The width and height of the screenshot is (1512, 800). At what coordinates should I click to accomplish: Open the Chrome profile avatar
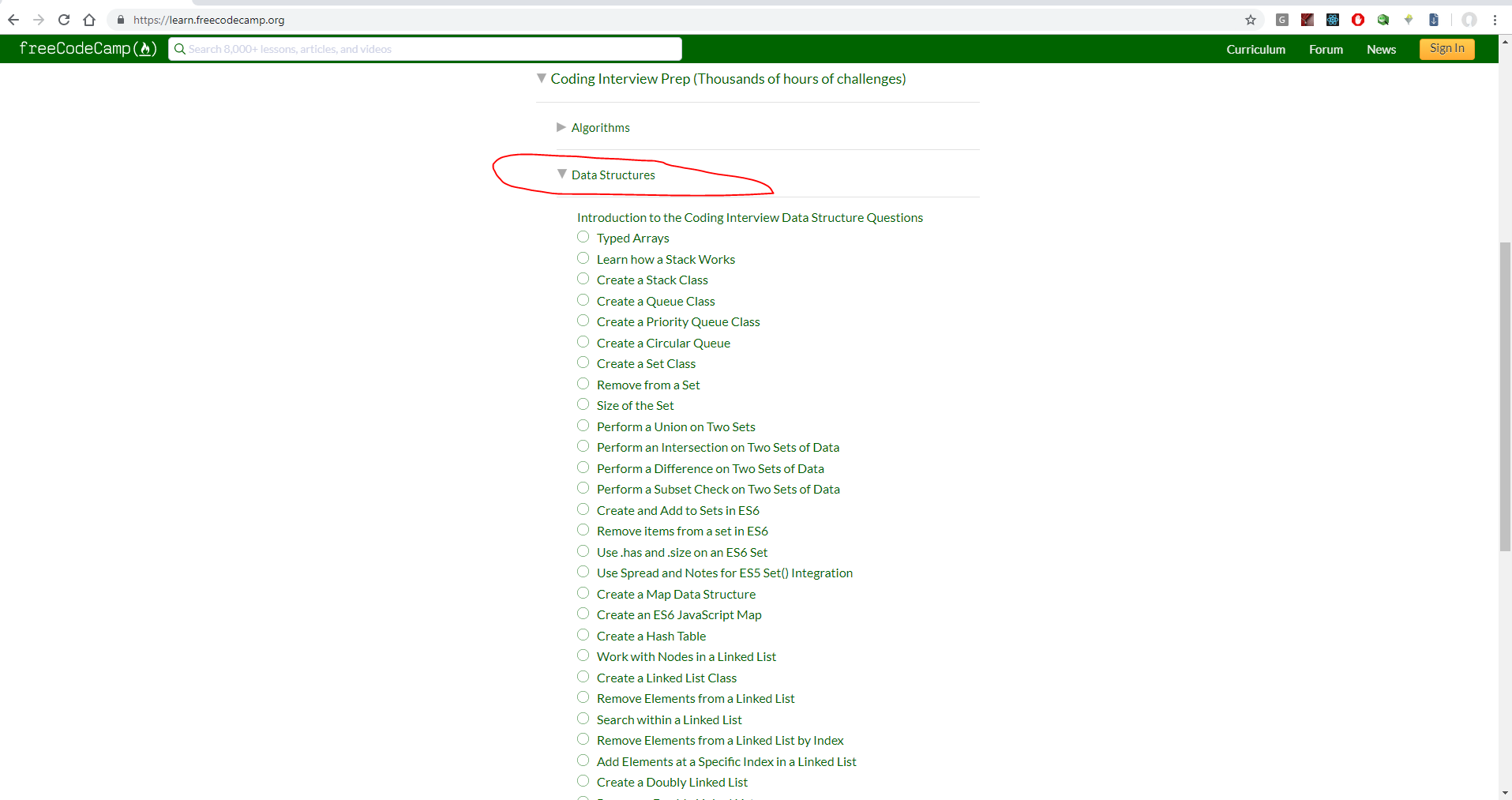(1469, 20)
